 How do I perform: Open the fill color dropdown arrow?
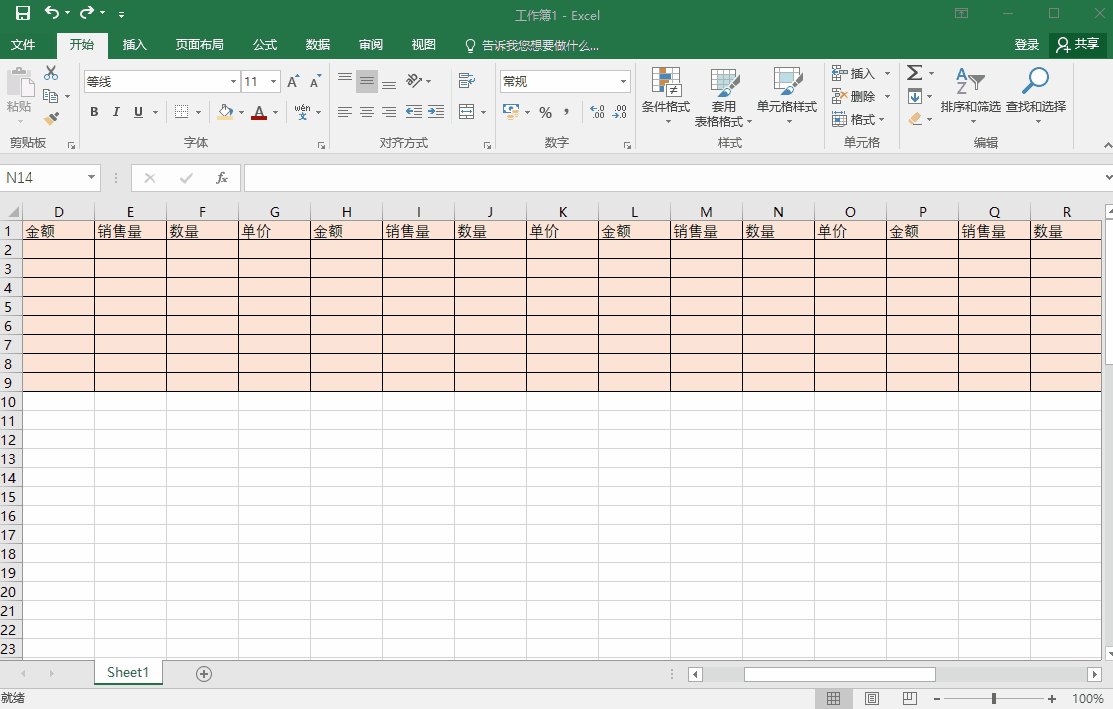(x=241, y=112)
